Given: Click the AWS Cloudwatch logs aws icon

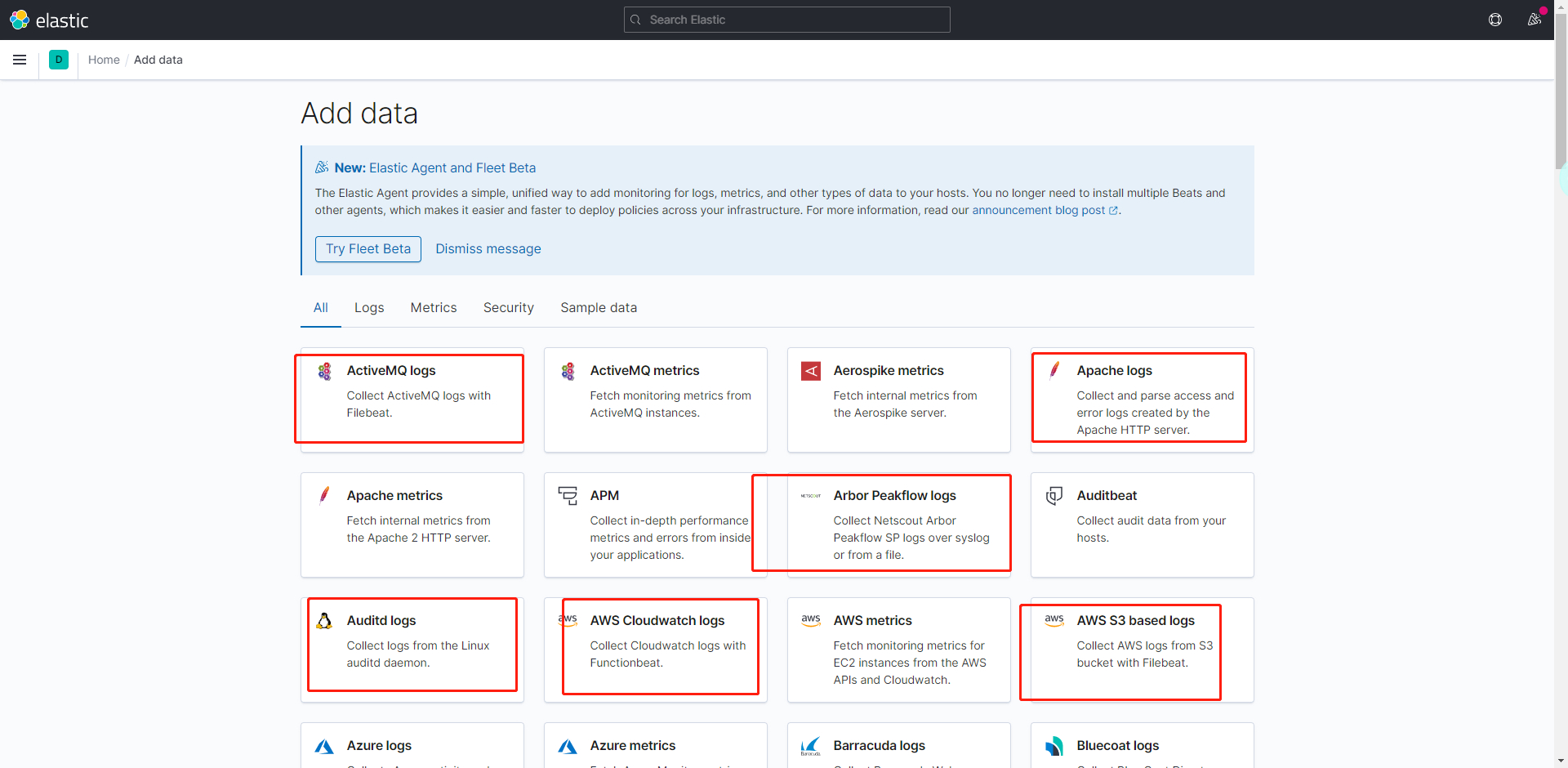Looking at the screenshot, I should click(x=568, y=620).
